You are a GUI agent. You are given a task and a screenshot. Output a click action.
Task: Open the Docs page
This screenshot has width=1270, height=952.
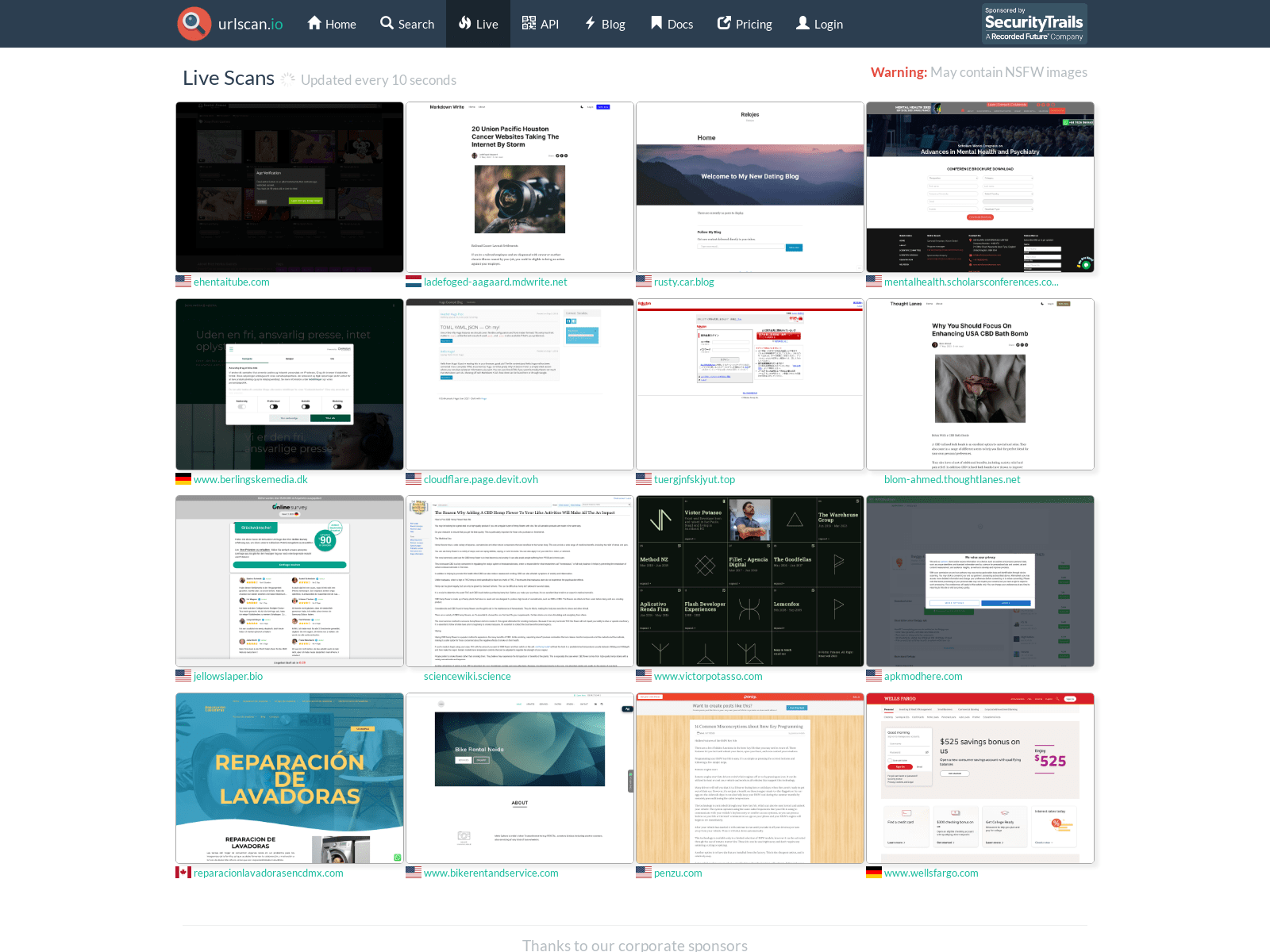pos(672,24)
